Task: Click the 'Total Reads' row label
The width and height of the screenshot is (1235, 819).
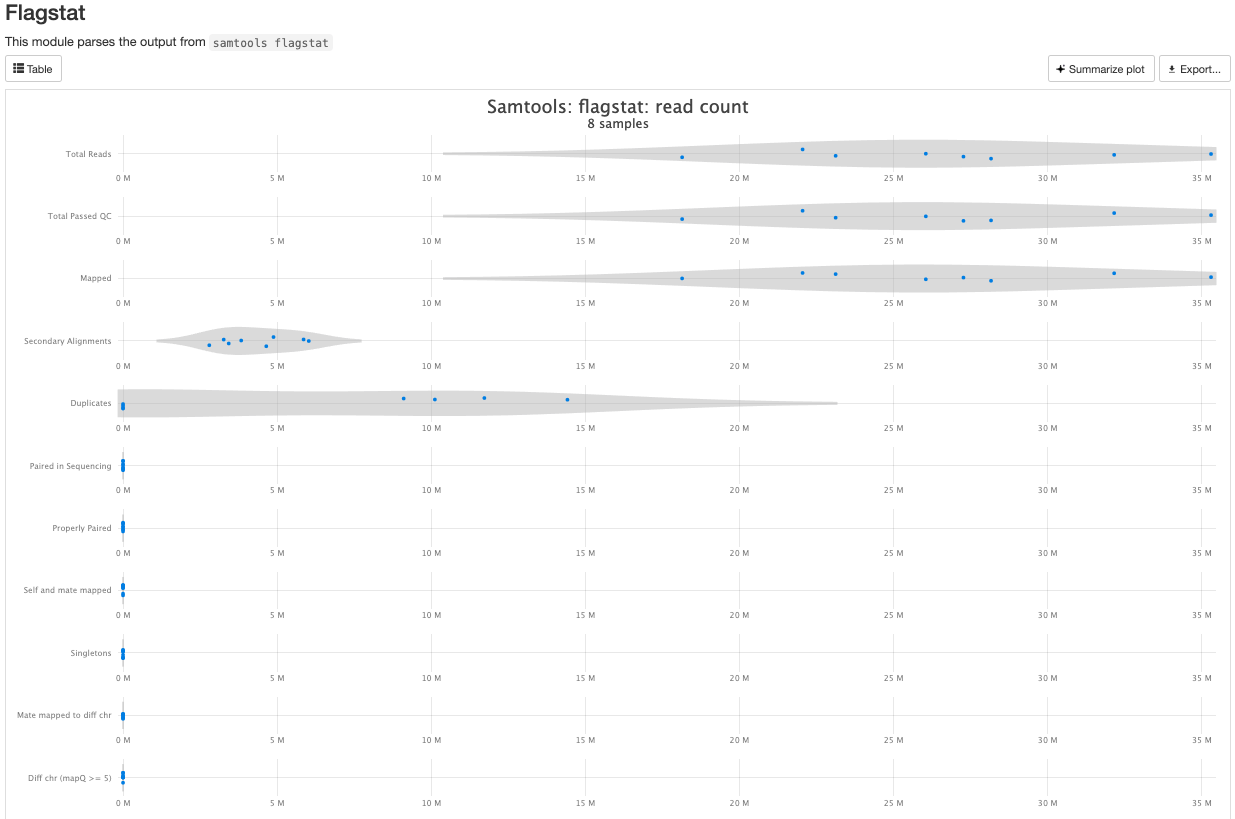Action: [x=88, y=154]
